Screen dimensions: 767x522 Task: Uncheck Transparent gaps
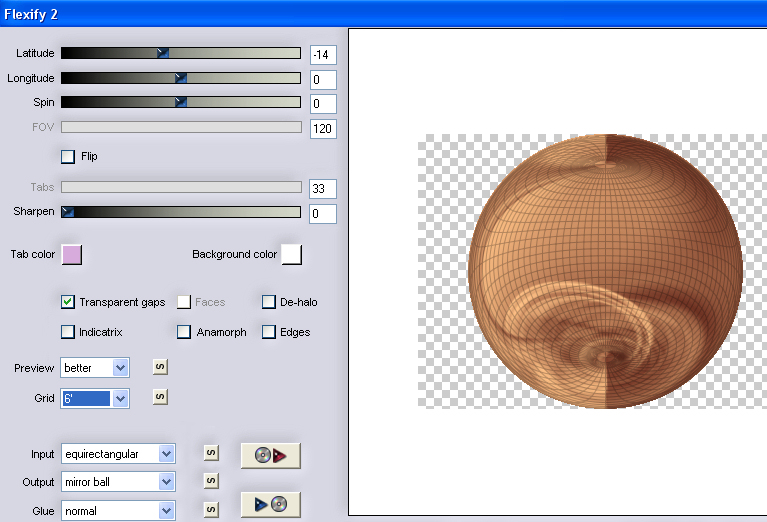[x=68, y=302]
